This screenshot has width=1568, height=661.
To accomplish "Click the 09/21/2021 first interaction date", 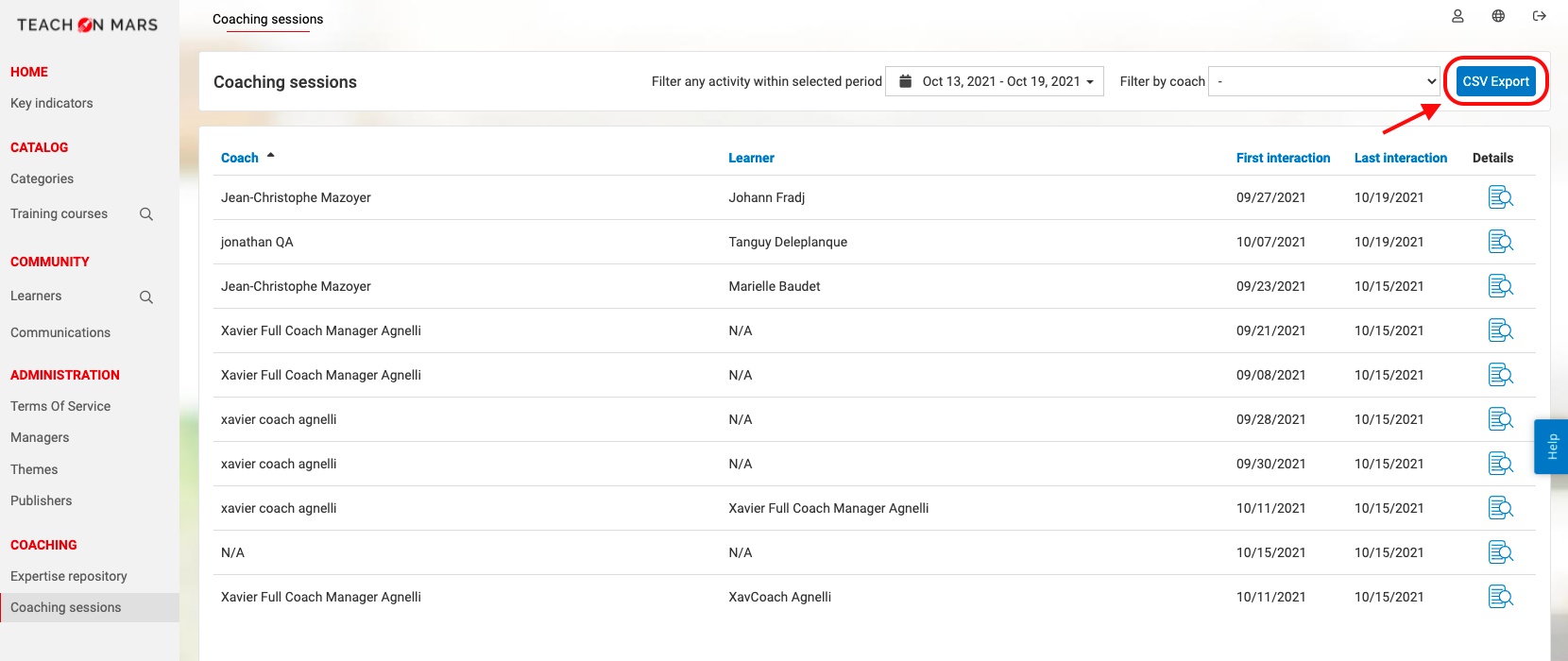I will [1271, 330].
